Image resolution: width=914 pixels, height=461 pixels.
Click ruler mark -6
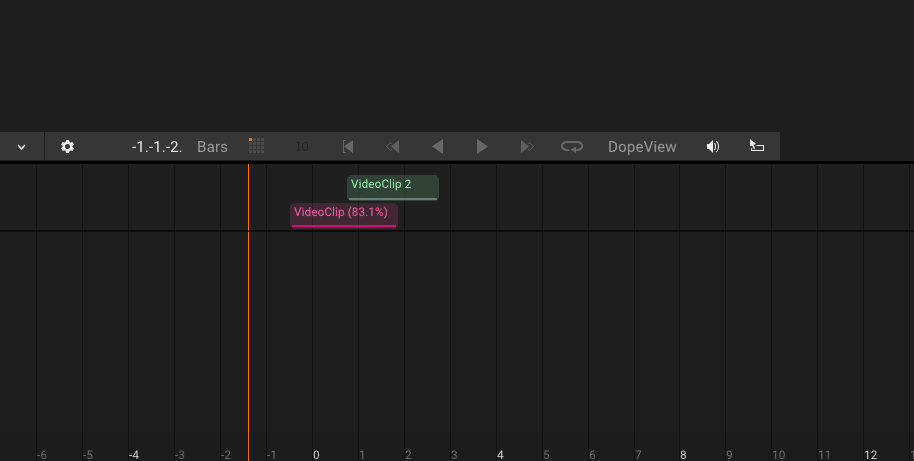42,455
